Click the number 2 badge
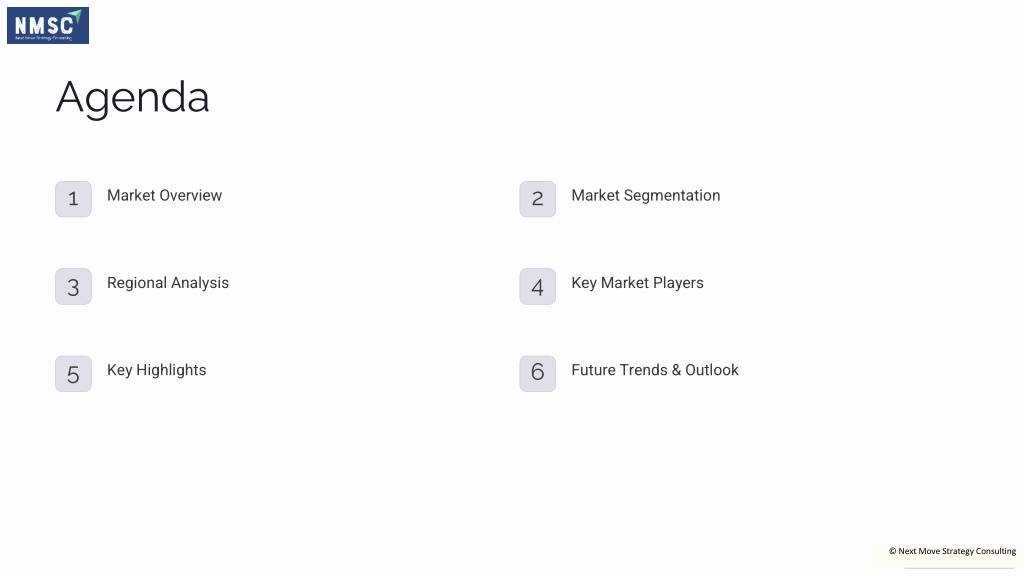 [x=537, y=199]
